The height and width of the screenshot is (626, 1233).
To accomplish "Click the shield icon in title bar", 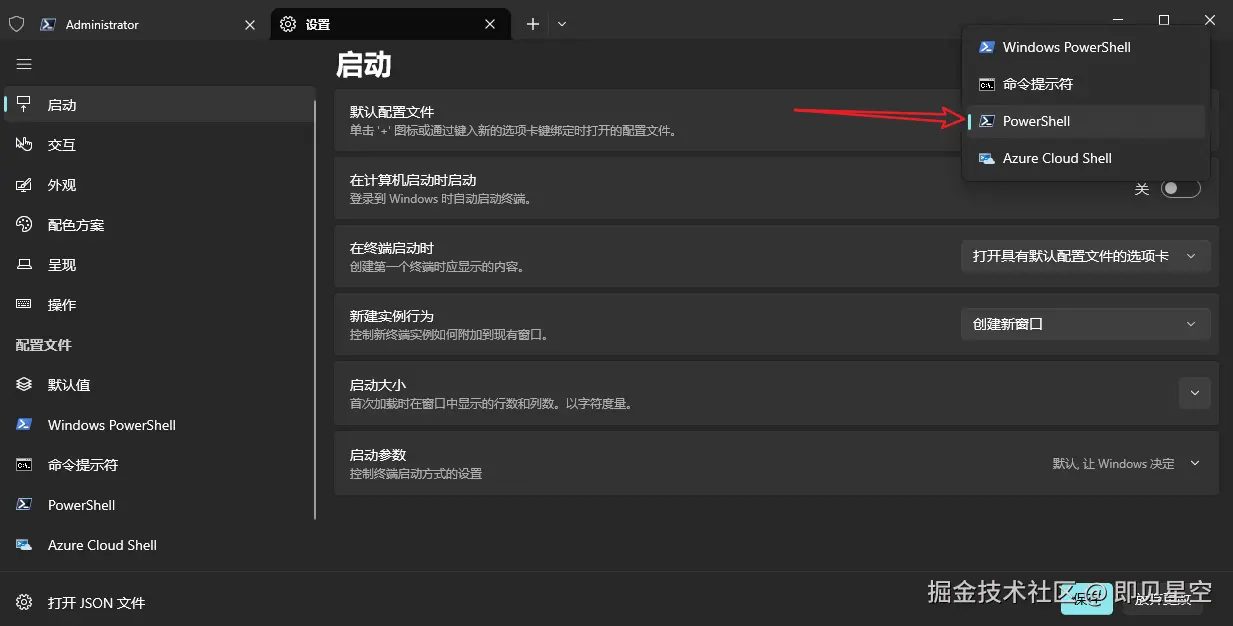I will point(16,24).
